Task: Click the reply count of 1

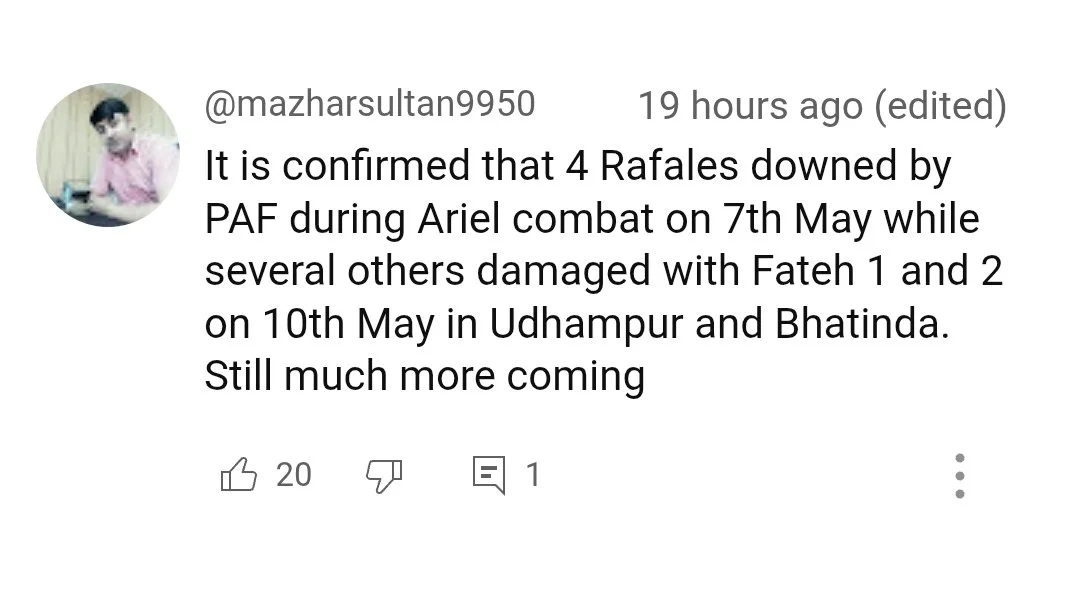Action: [533, 474]
